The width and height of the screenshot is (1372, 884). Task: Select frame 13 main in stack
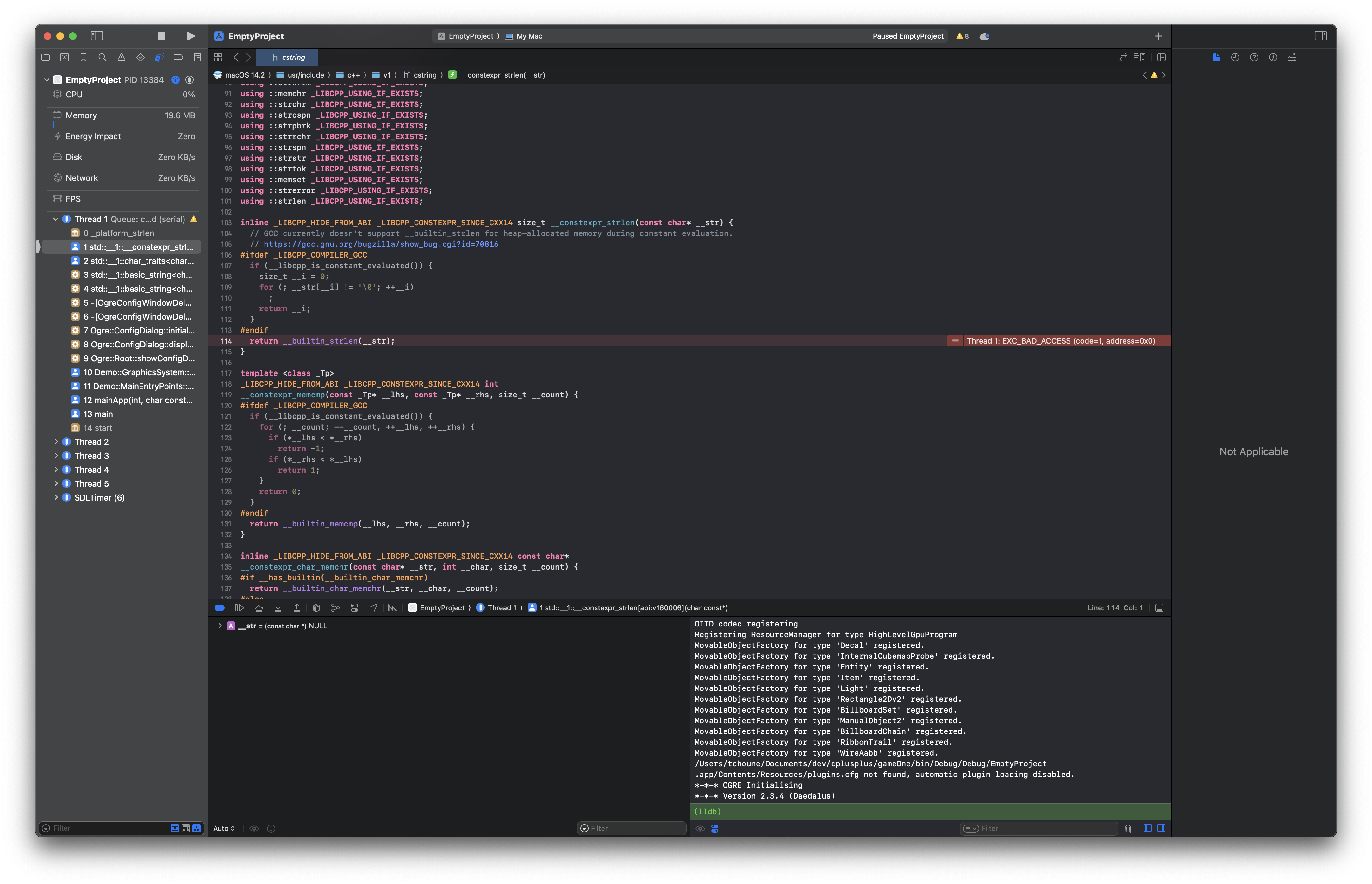(x=97, y=414)
